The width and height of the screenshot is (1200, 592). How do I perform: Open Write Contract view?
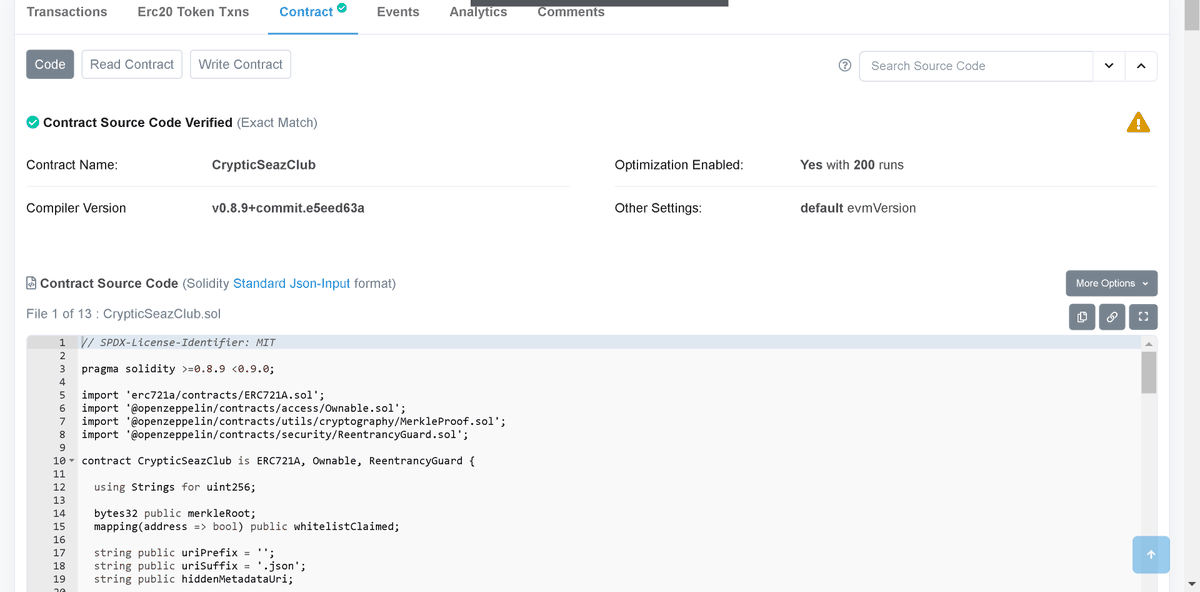[x=240, y=64]
